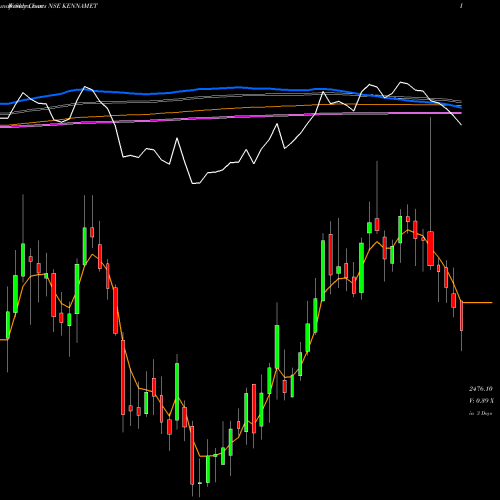
Task: Click the 'in 3 Days' label
Action: point(480,413)
